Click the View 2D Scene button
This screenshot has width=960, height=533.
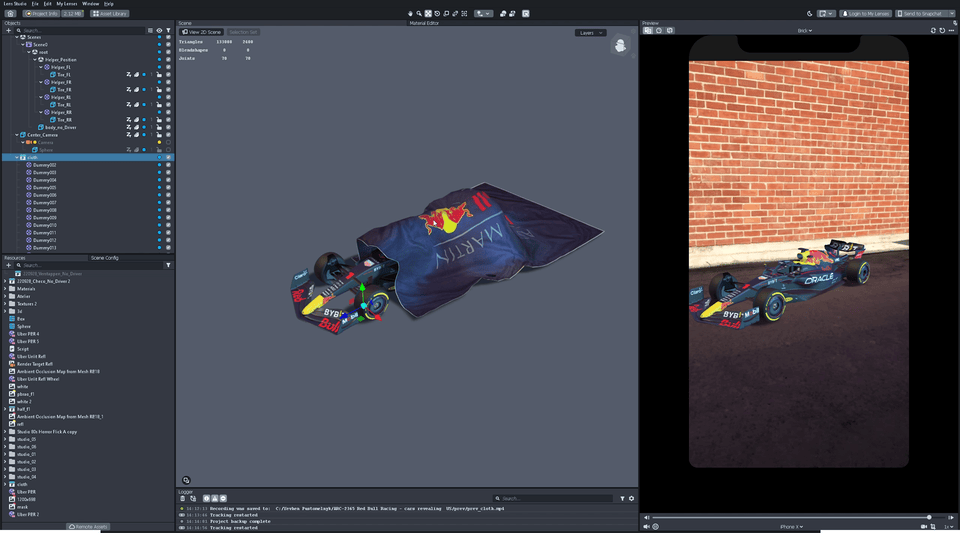(201, 32)
